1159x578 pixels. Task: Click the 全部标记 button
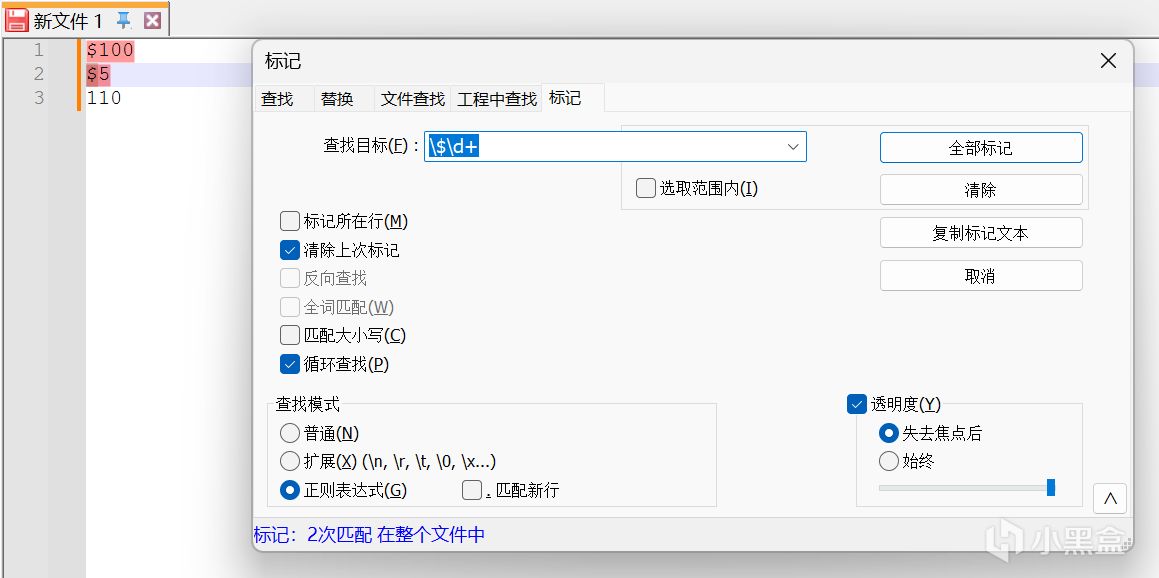click(x=980, y=148)
